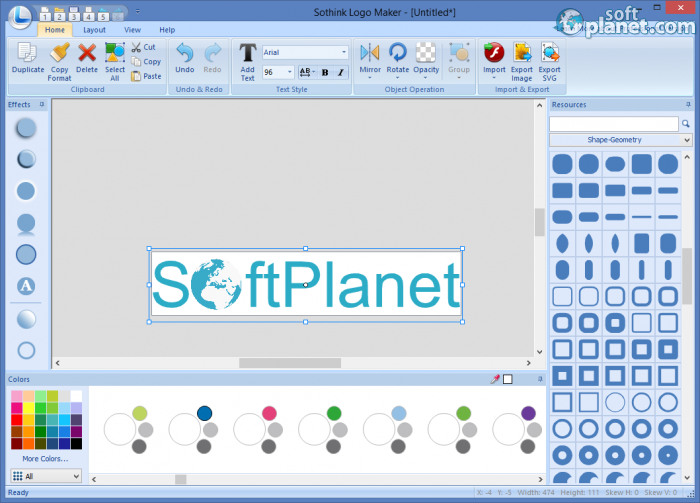Pin the Effects panel

click(42, 104)
